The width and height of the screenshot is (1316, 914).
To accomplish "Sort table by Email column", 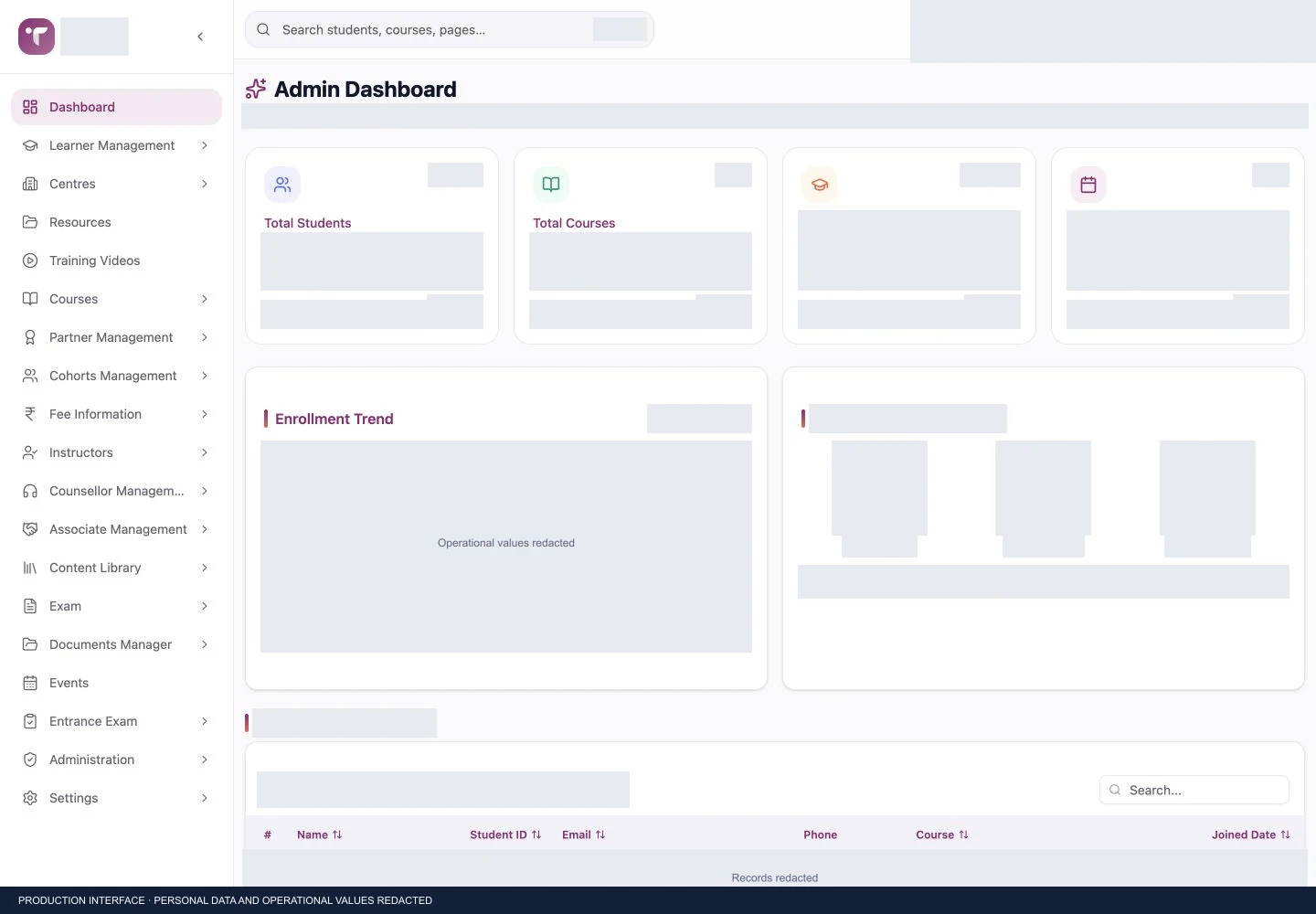I will click(583, 834).
